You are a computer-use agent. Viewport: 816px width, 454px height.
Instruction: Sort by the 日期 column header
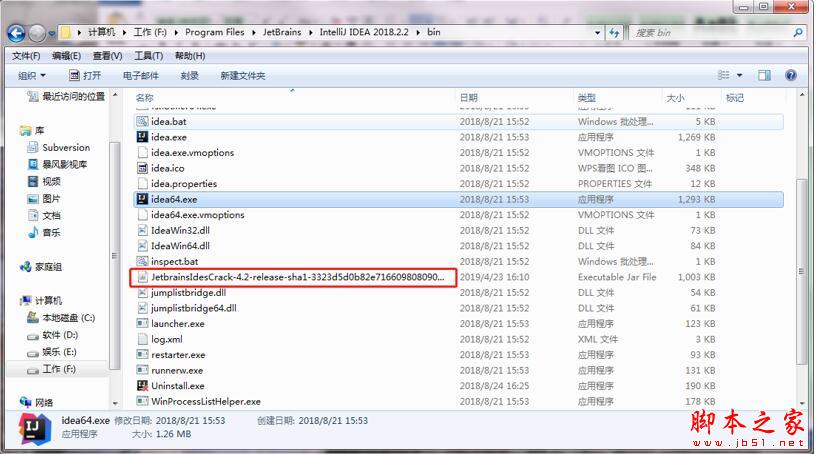coord(468,97)
